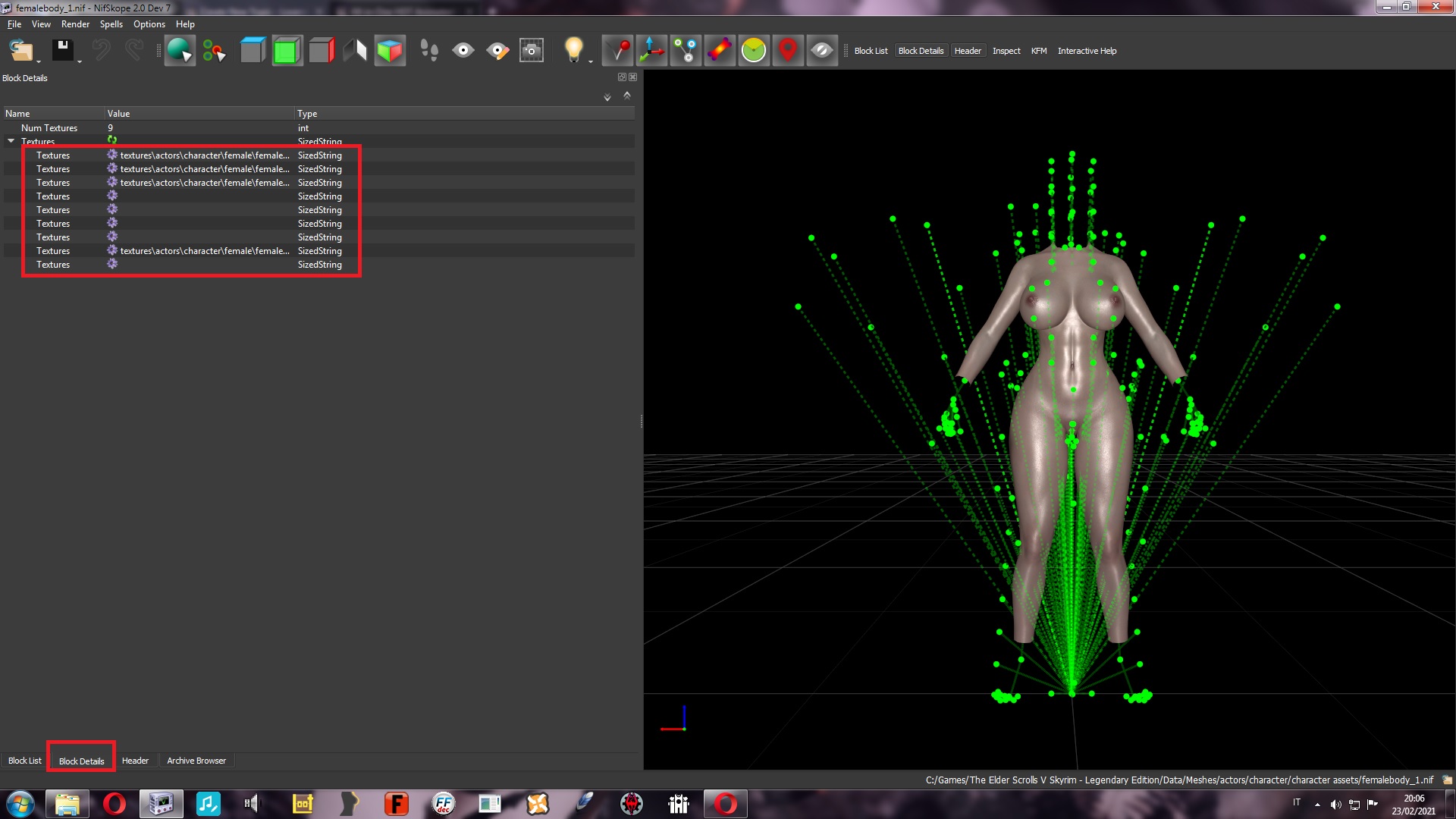Switch to Front view green cube icon
The image size is (1456, 819).
(x=287, y=51)
